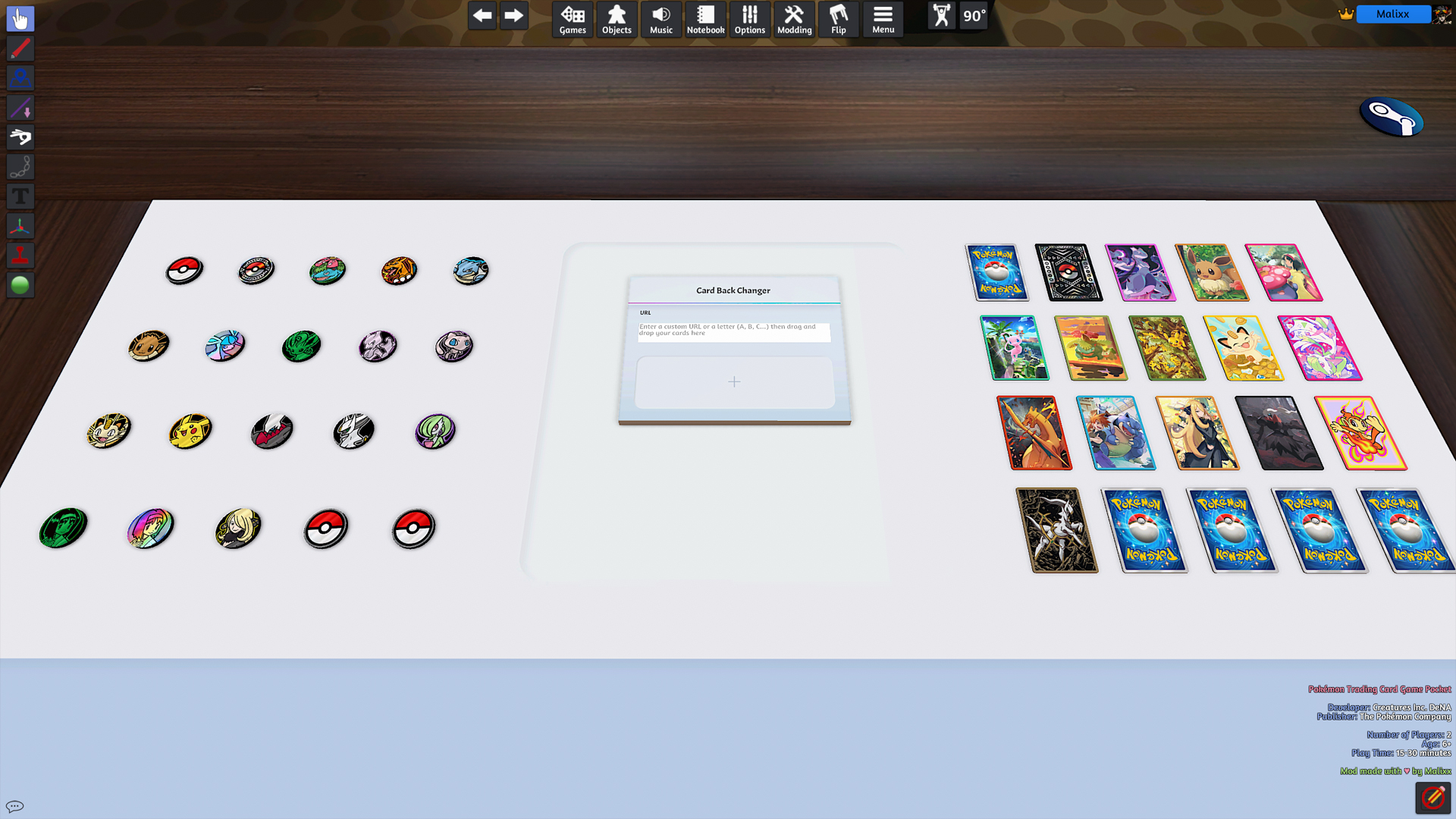This screenshot has width=1456, height=819.
Task: Select the Eevee card back
Action: coord(1212,272)
